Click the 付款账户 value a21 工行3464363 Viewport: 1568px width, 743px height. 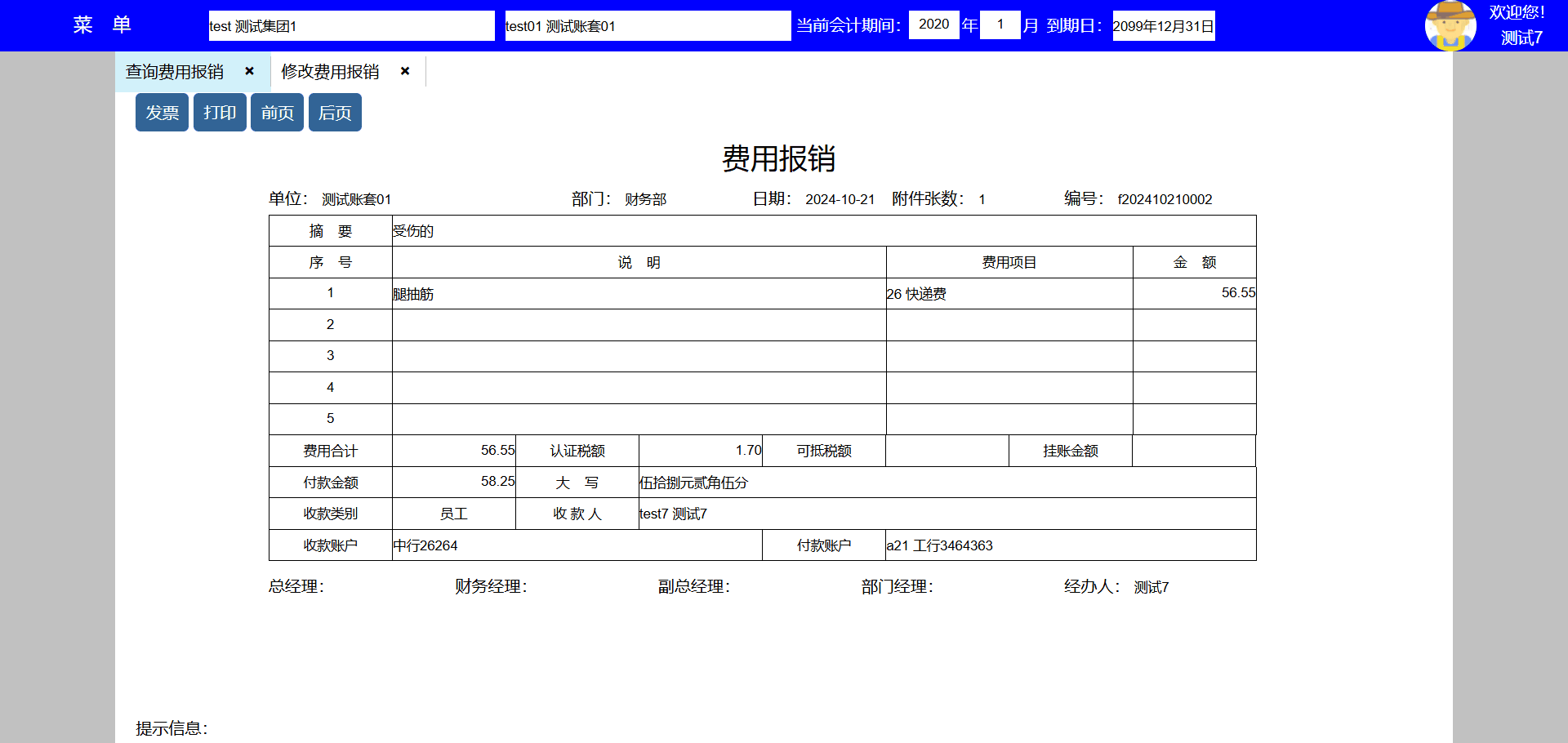click(x=1070, y=545)
